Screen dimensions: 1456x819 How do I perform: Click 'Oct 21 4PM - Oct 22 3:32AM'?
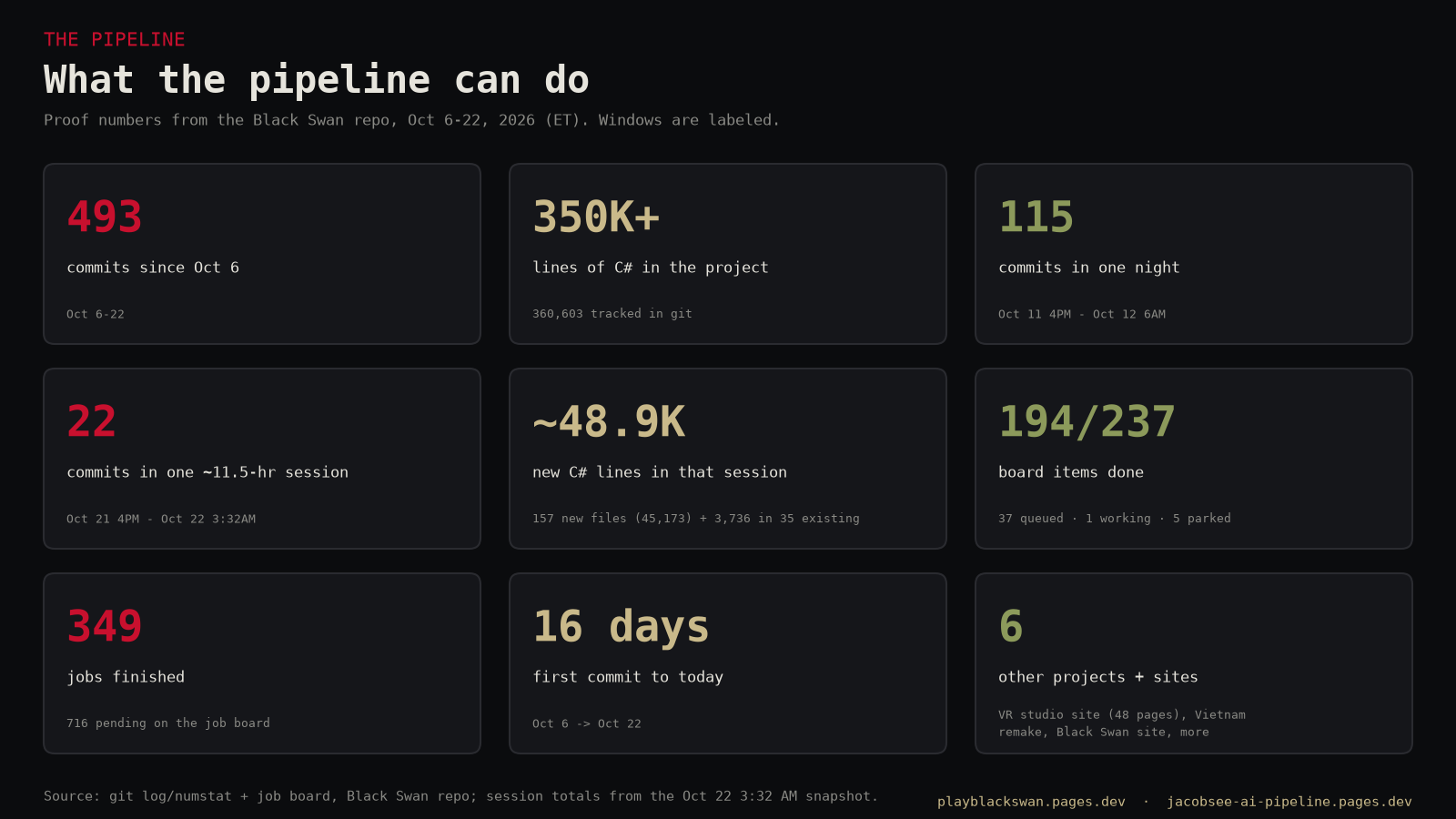click(x=161, y=519)
